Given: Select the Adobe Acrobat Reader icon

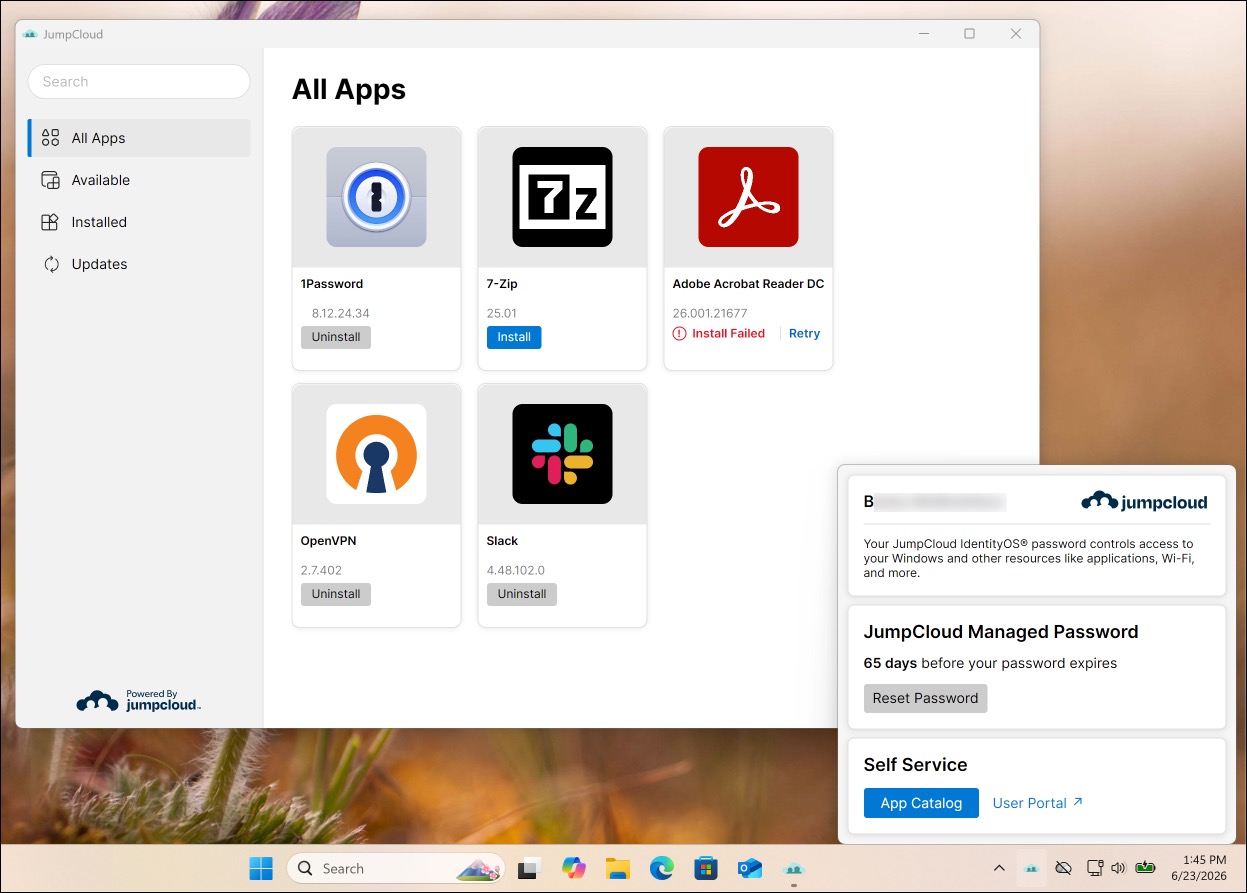Looking at the screenshot, I should click(x=748, y=197).
